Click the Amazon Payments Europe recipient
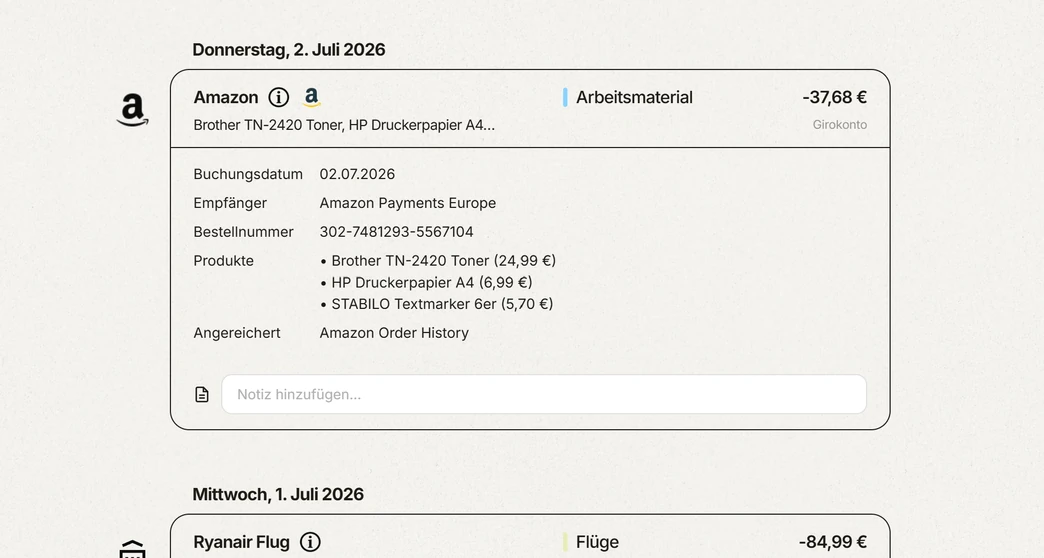The image size is (1044, 558). tap(407, 203)
